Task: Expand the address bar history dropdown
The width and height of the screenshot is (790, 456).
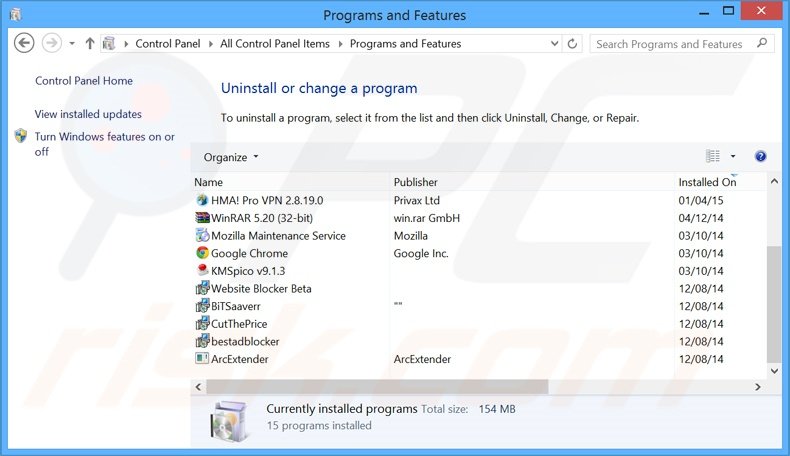Action: coord(554,44)
